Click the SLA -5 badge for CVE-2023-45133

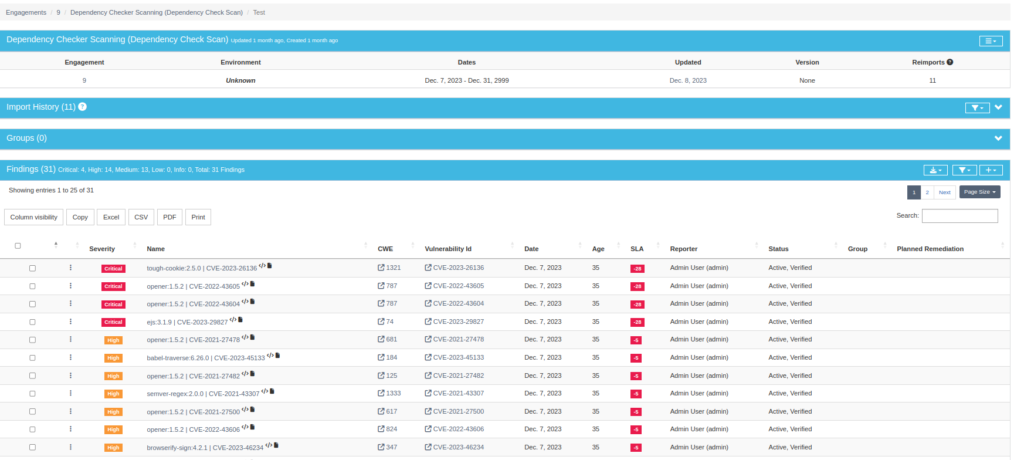tap(636, 358)
